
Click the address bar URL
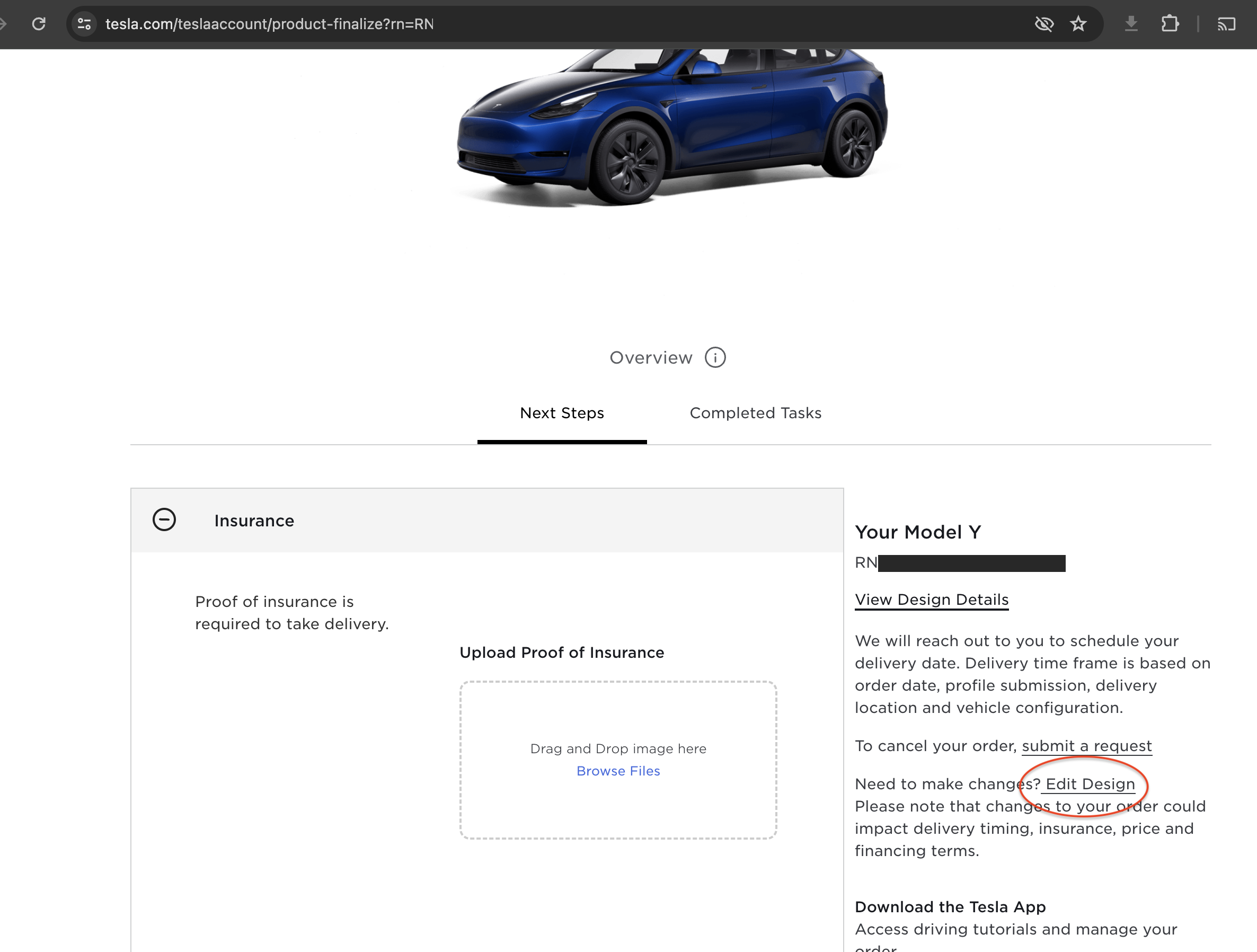269,24
